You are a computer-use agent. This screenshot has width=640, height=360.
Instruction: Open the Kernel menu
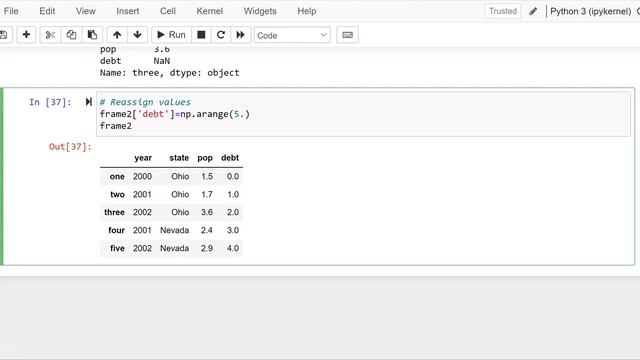(209, 11)
